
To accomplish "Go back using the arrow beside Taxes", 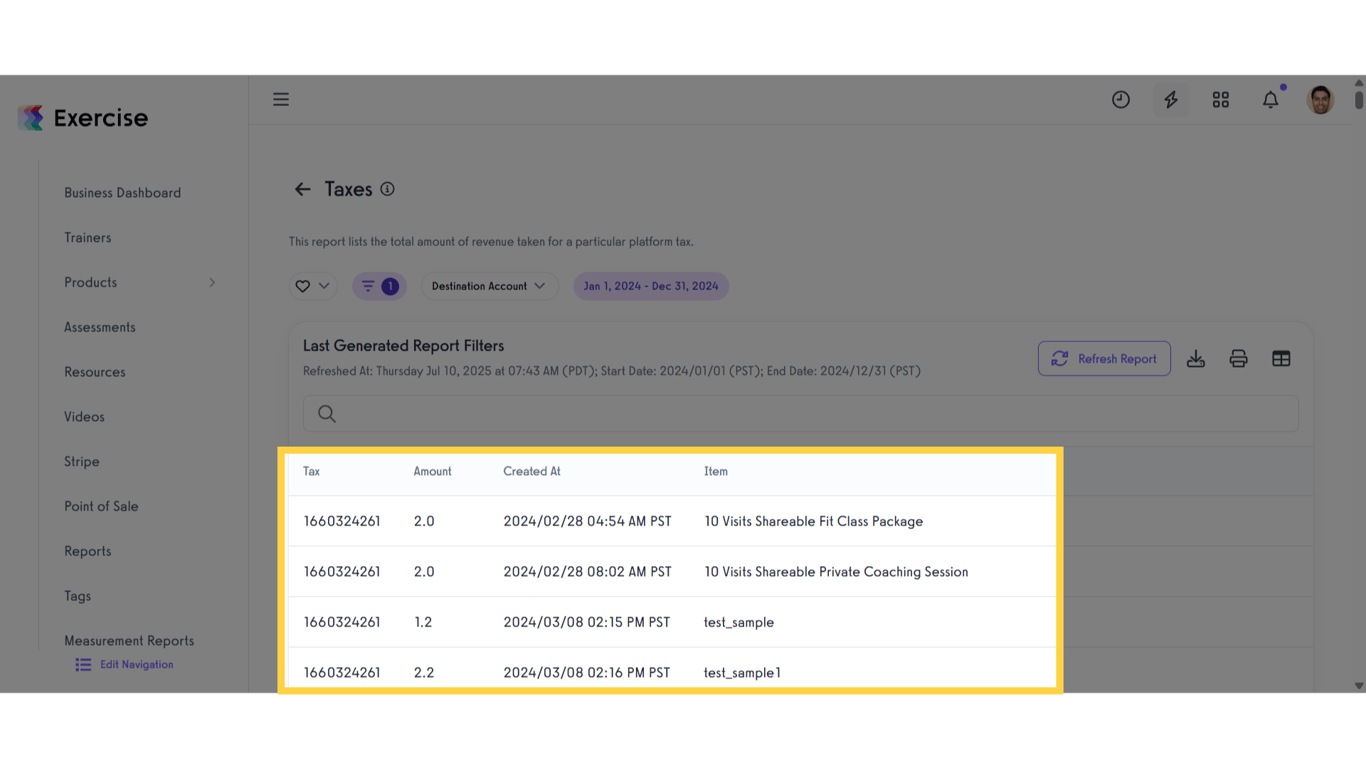I will pos(302,189).
